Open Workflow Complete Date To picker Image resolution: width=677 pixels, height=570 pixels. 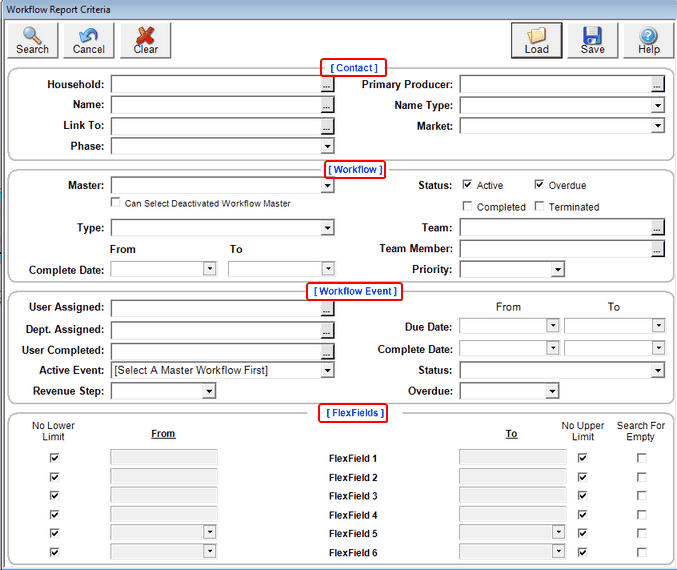click(328, 269)
